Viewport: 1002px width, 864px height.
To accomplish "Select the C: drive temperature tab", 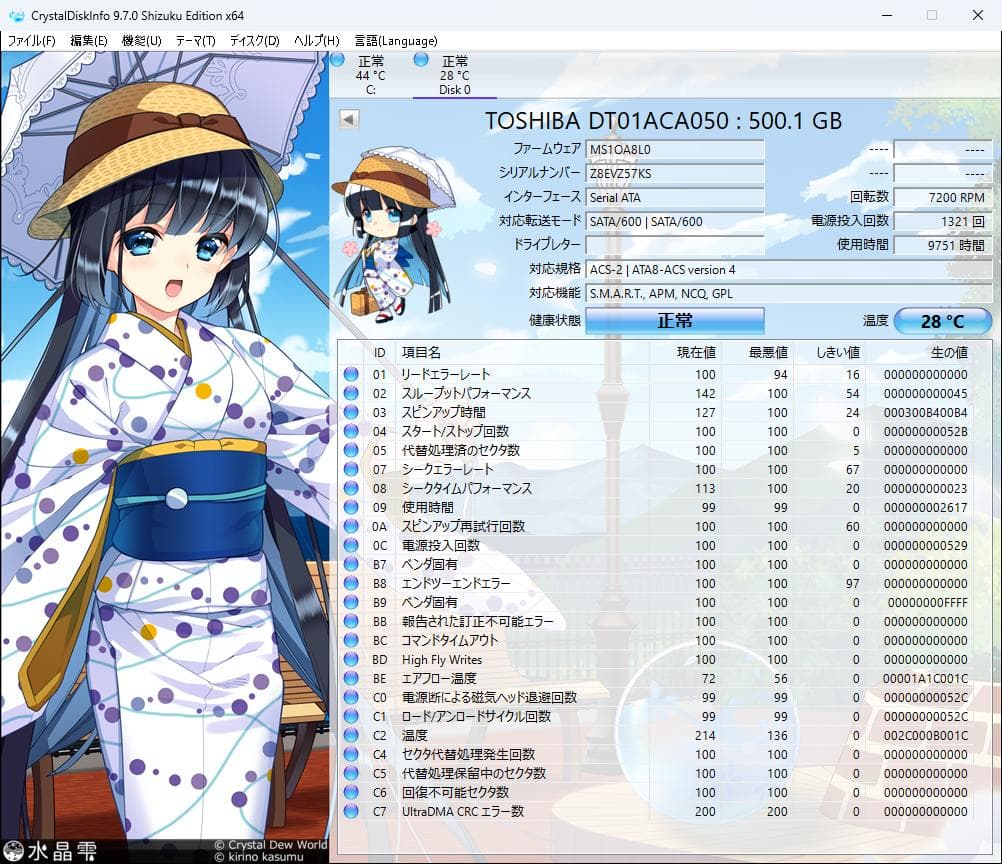I will 371,75.
